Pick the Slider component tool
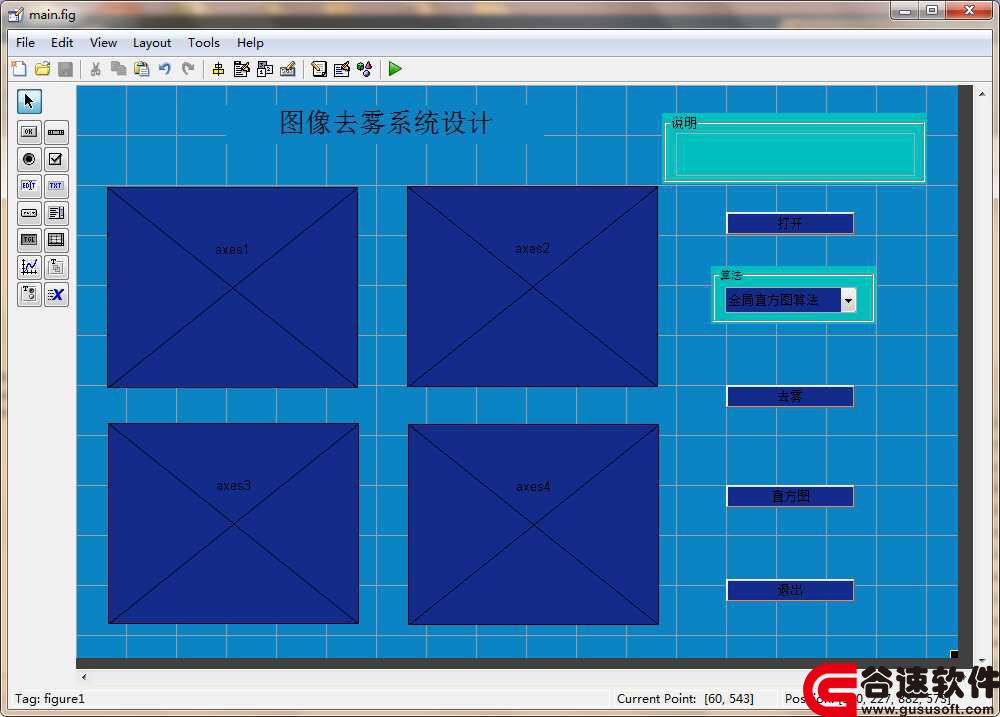The width and height of the screenshot is (1000, 717). click(x=56, y=132)
